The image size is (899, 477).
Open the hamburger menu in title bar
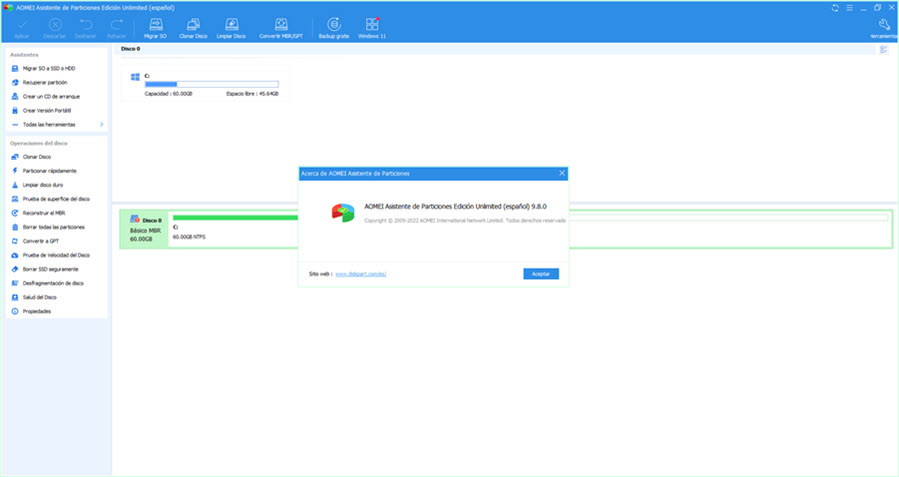pyautogui.click(x=850, y=8)
